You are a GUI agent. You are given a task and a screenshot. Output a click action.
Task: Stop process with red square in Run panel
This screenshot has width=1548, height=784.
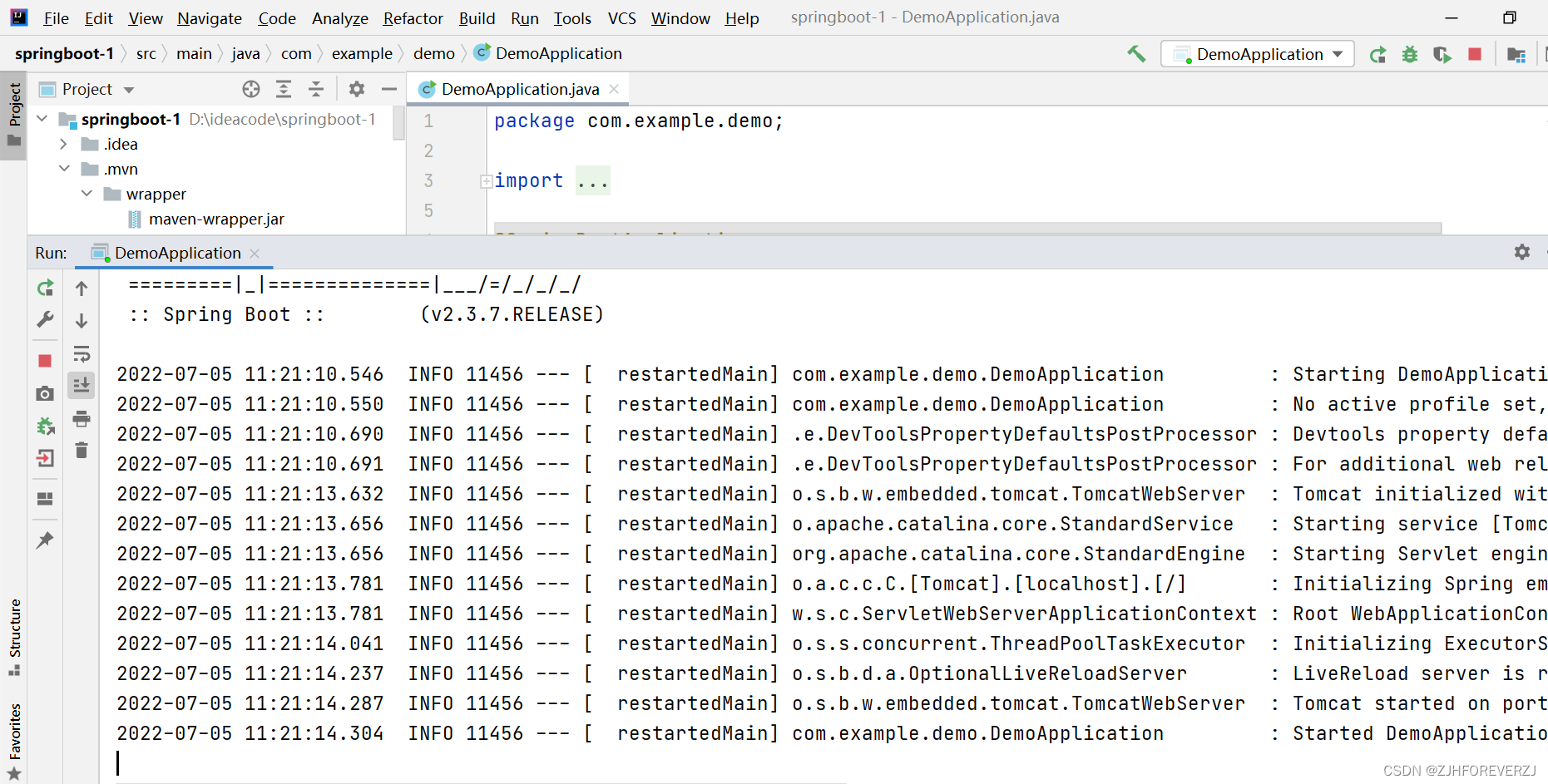tap(45, 361)
